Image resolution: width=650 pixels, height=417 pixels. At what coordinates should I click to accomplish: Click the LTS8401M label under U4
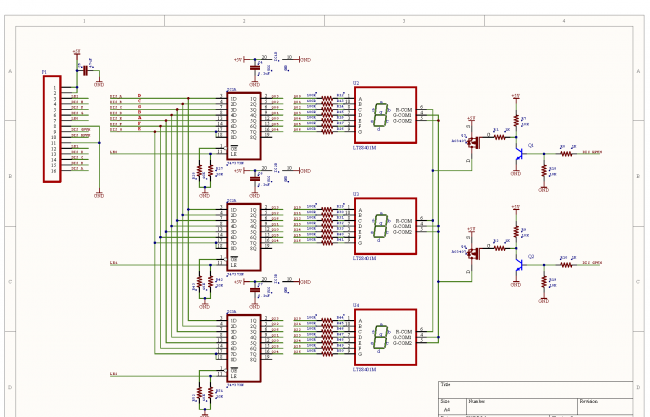(364, 369)
